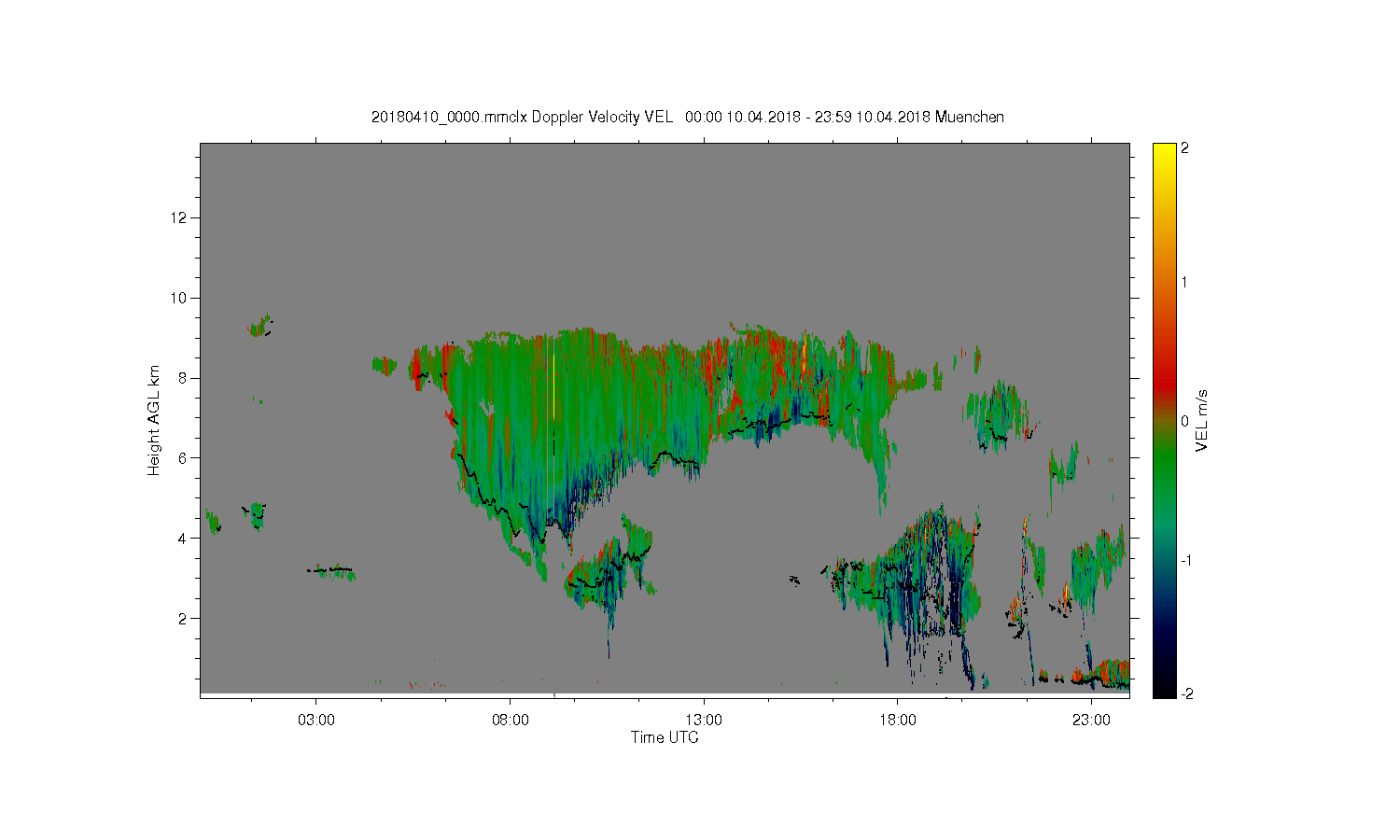Click the Height AGL km axis title
Image resolution: width=1400 pixels, height=840 pixels.
point(154,420)
